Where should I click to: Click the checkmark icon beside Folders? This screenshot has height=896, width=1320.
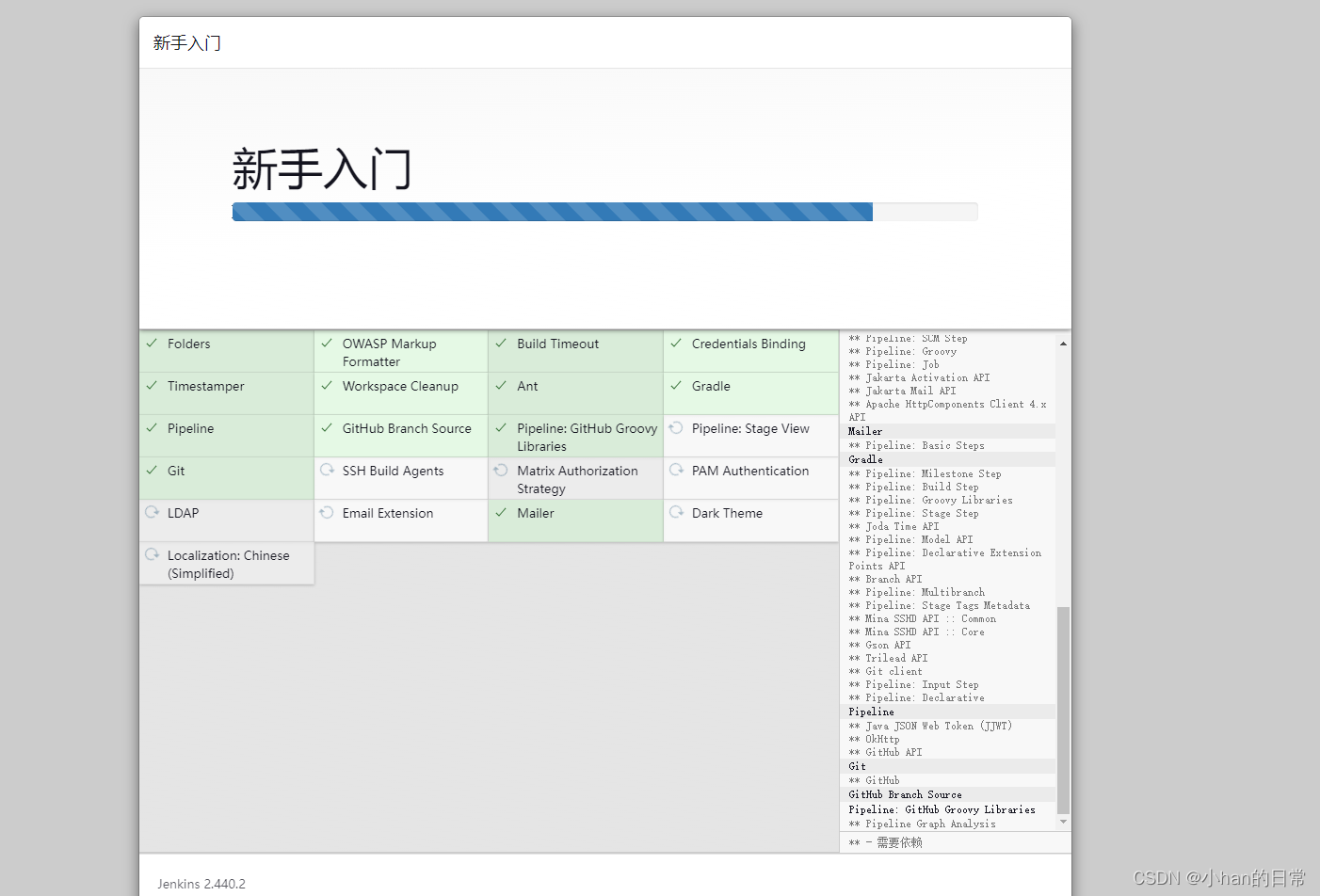[x=152, y=344]
